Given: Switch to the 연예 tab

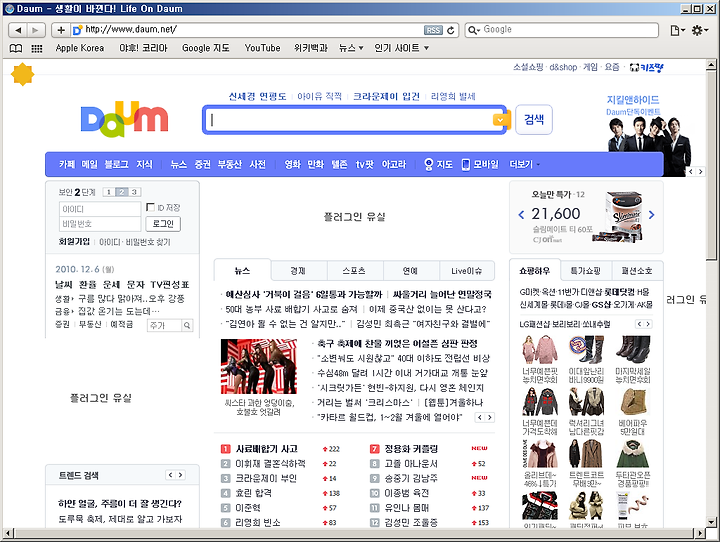Looking at the screenshot, I should tap(411, 271).
